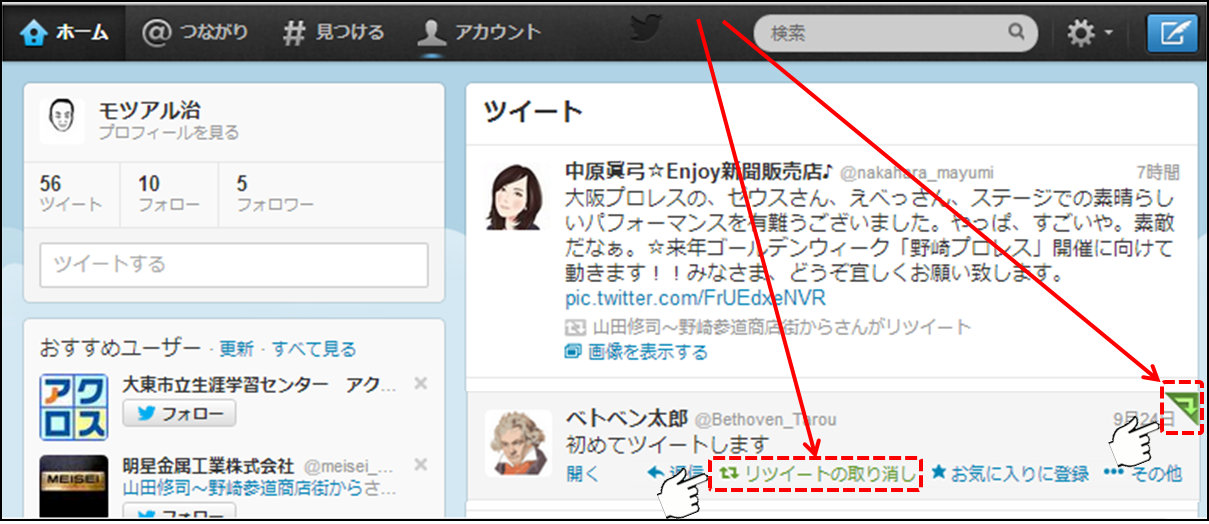Screen dimensions: 1209x524
Task: Open the settings gear dropdown
Action: (x=1088, y=33)
